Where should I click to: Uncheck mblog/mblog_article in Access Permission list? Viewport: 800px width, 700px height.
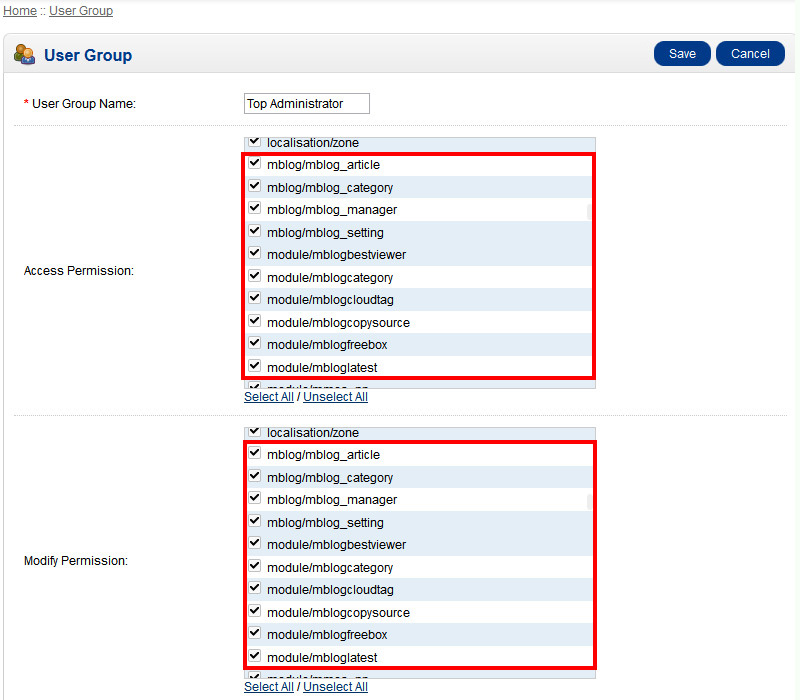254,164
